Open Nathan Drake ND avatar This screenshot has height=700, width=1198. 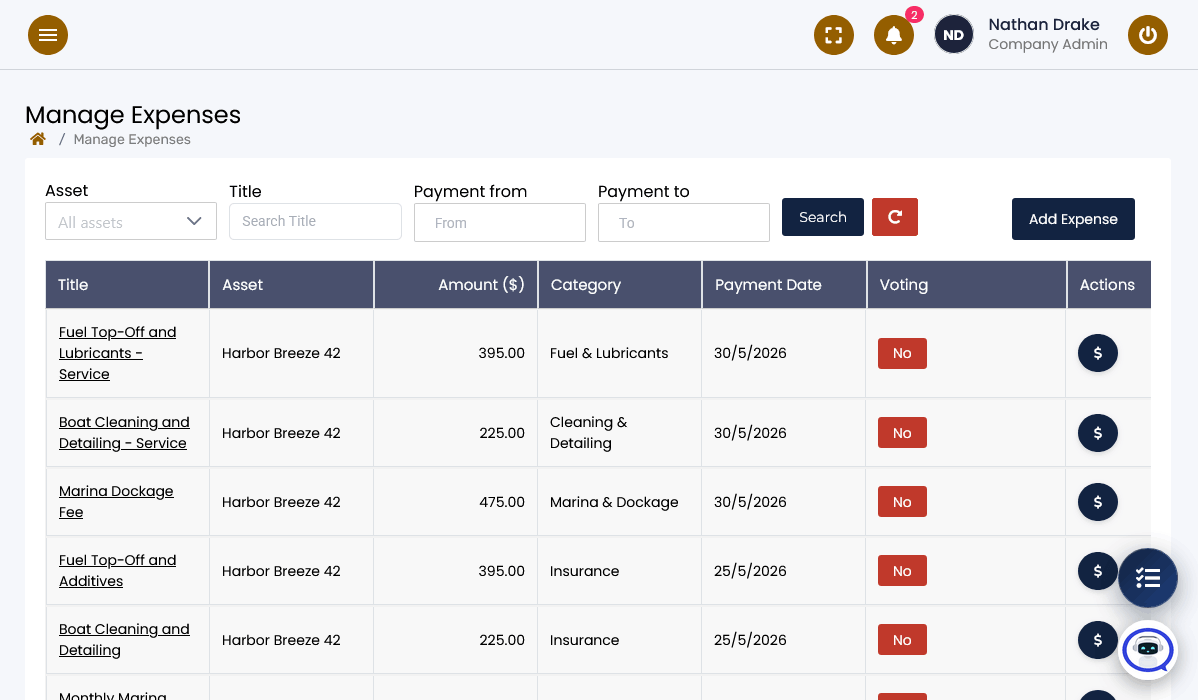coord(953,35)
